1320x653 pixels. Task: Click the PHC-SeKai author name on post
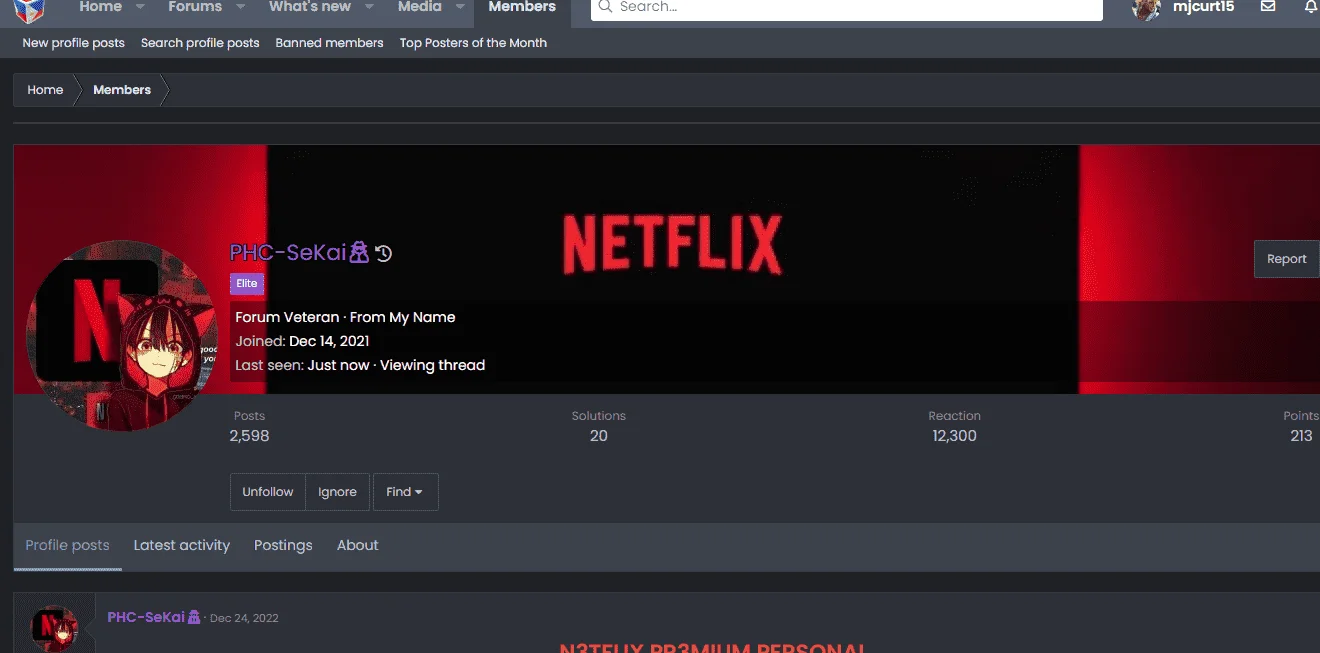(146, 617)
